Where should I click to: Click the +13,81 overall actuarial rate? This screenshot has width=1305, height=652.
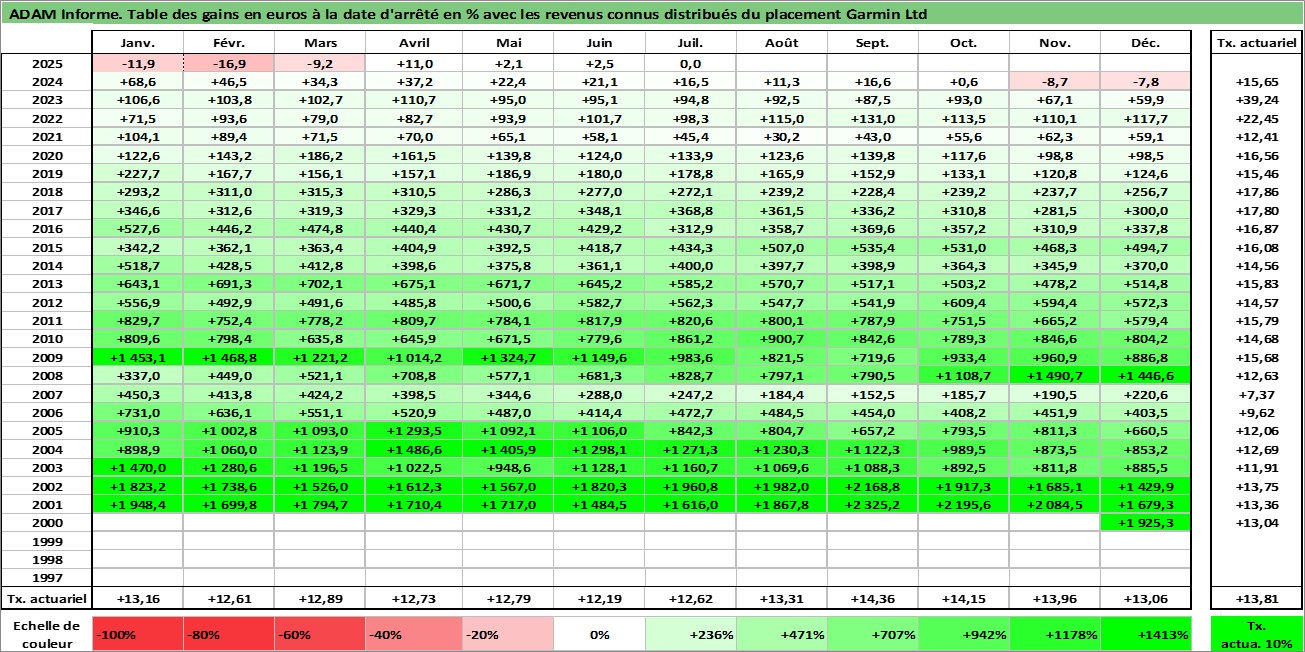[x=1257, y=598]
